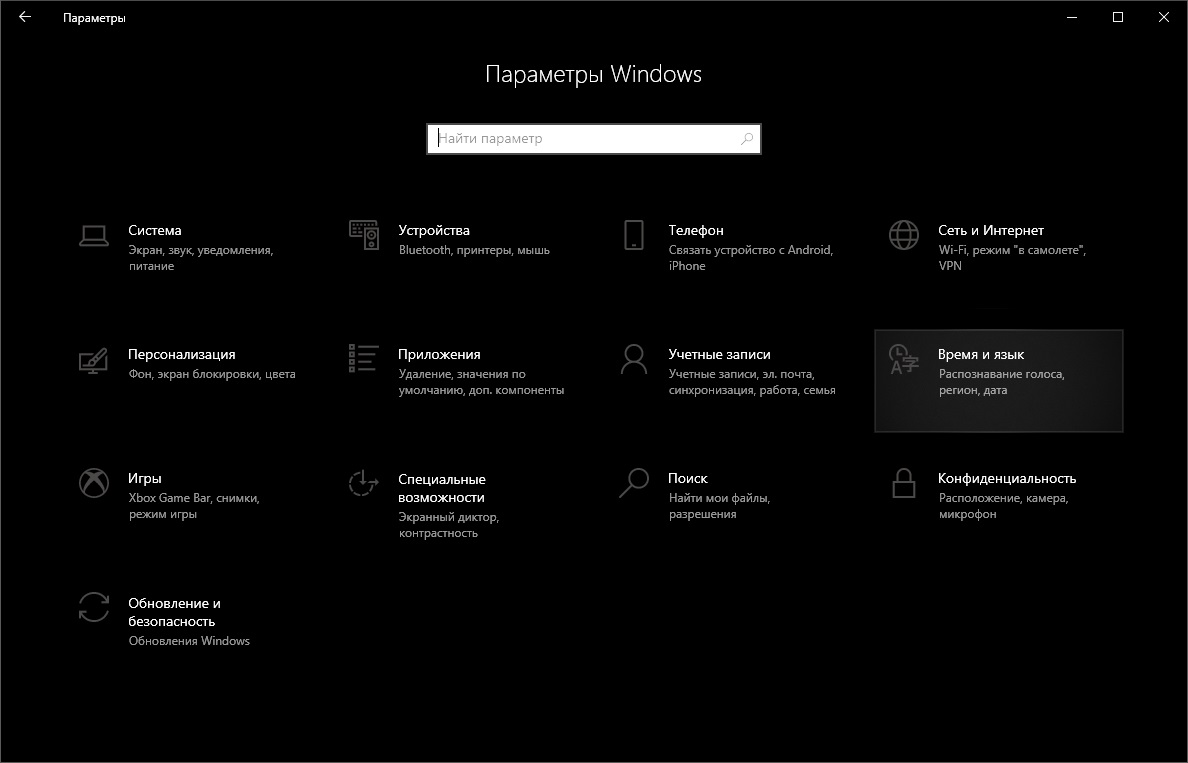Choose the Поиск category heading

point(688,479)
